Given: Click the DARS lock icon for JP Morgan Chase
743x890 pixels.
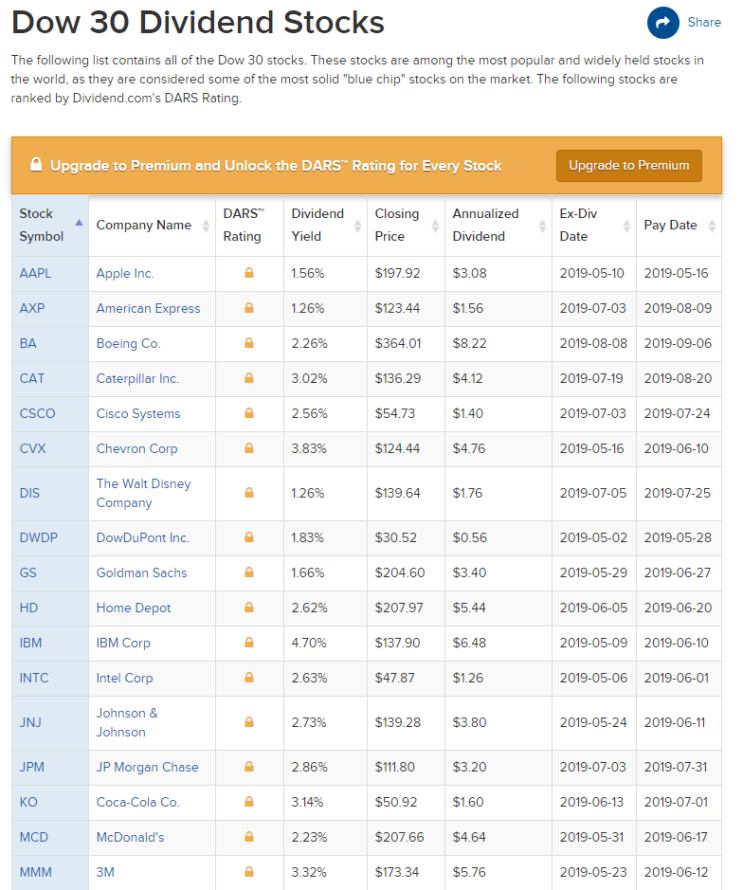Looking at the screenshot, I should tap(249, 767).
